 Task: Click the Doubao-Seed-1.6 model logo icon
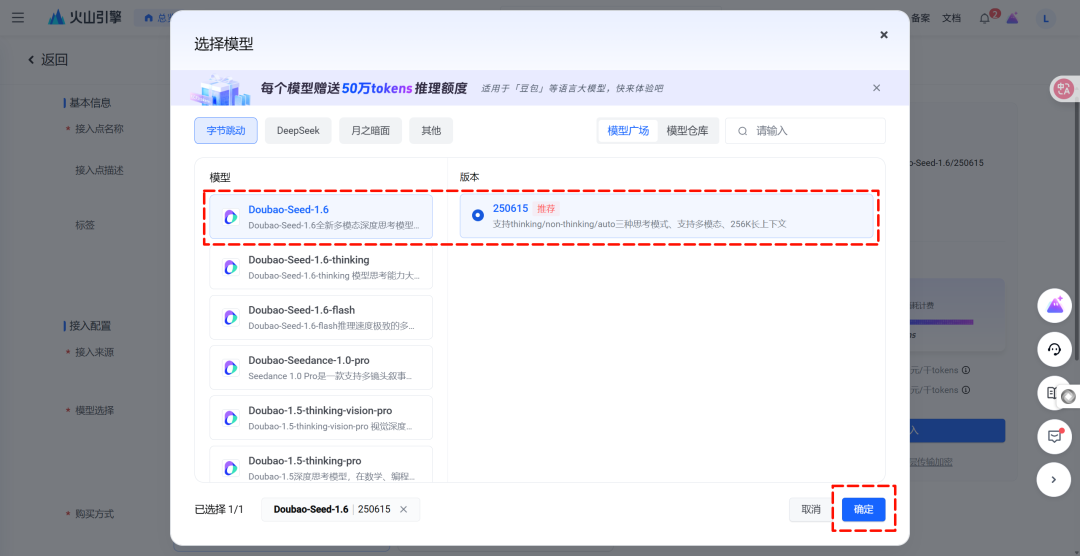click(231, 217)
